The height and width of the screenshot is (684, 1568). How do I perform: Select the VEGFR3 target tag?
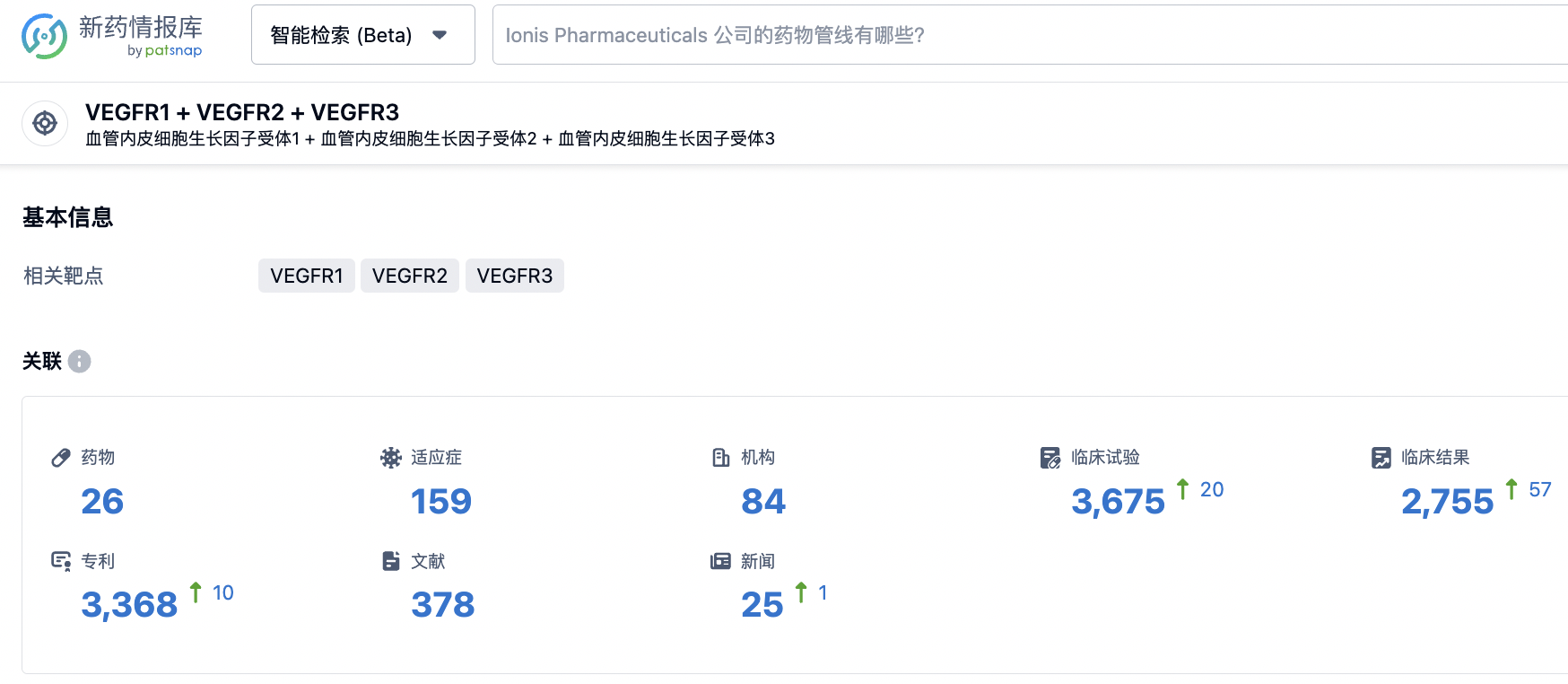(515, 276)
